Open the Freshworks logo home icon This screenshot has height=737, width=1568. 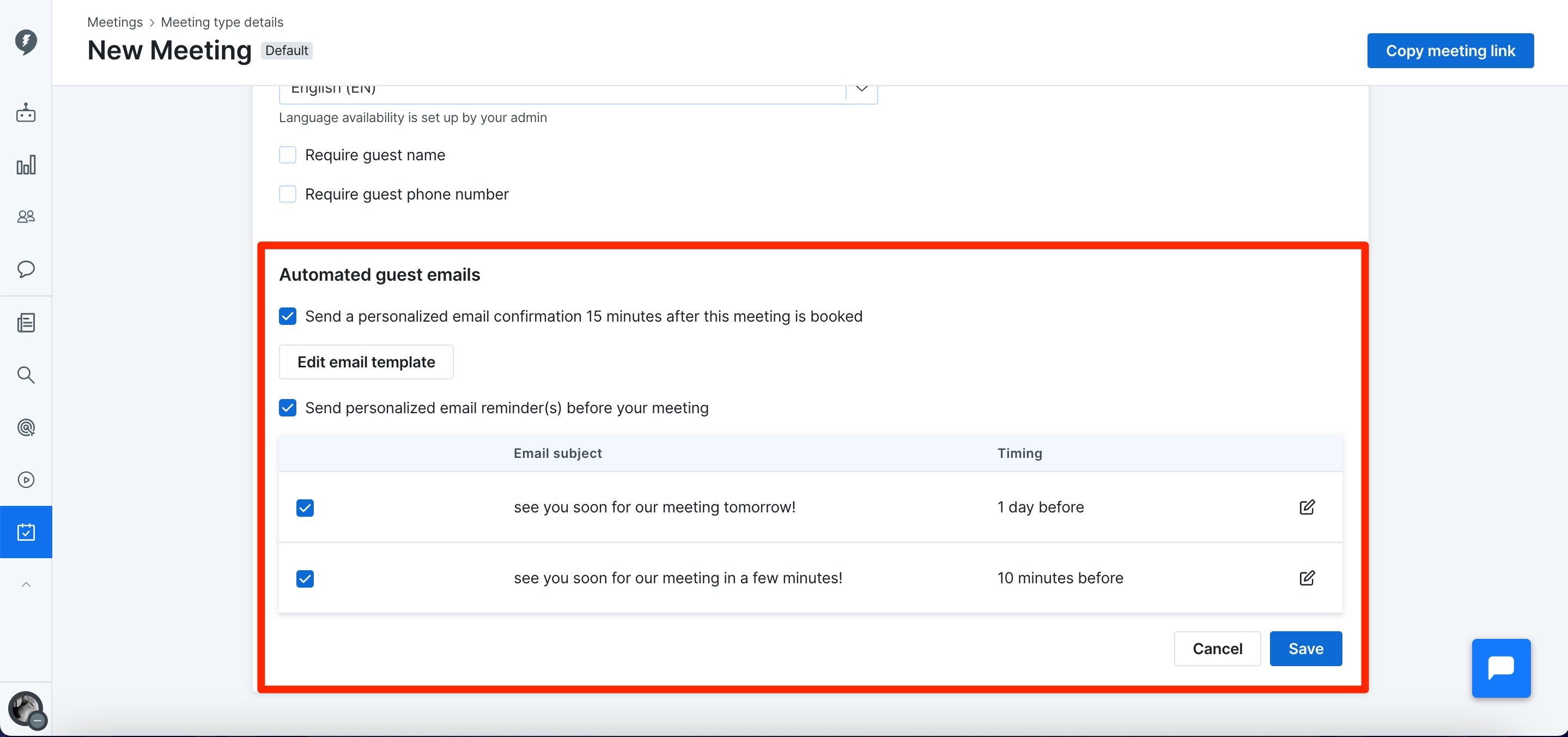coord(26,43)
